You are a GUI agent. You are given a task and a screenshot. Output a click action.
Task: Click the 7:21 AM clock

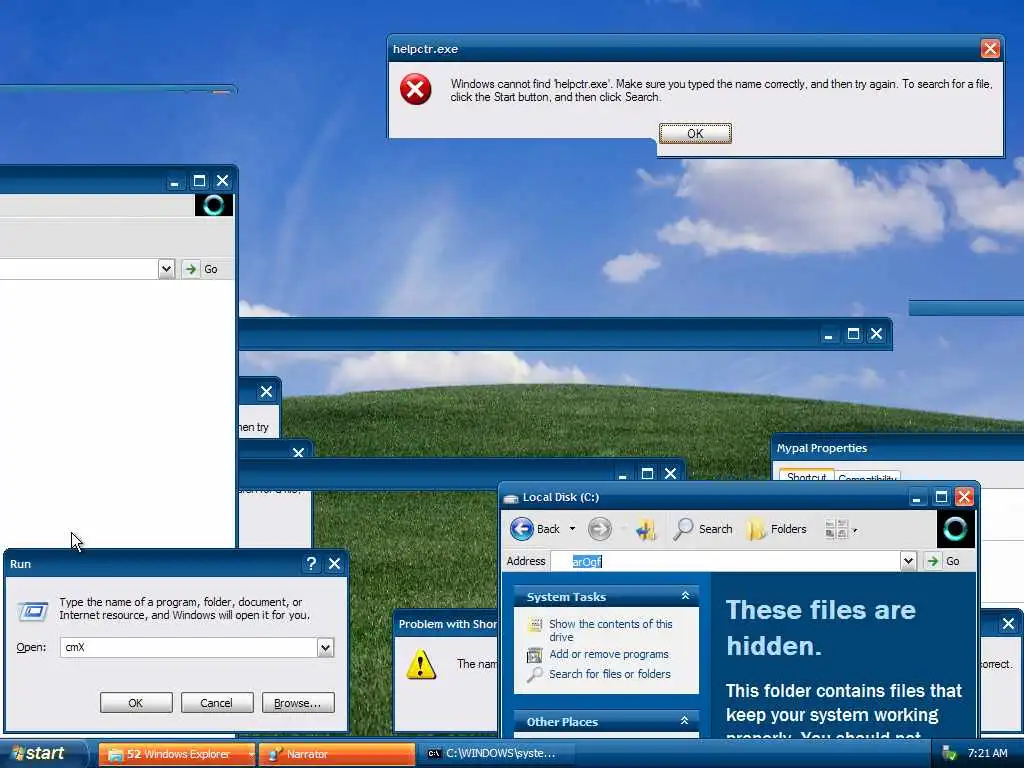click(x=987, y=754)
